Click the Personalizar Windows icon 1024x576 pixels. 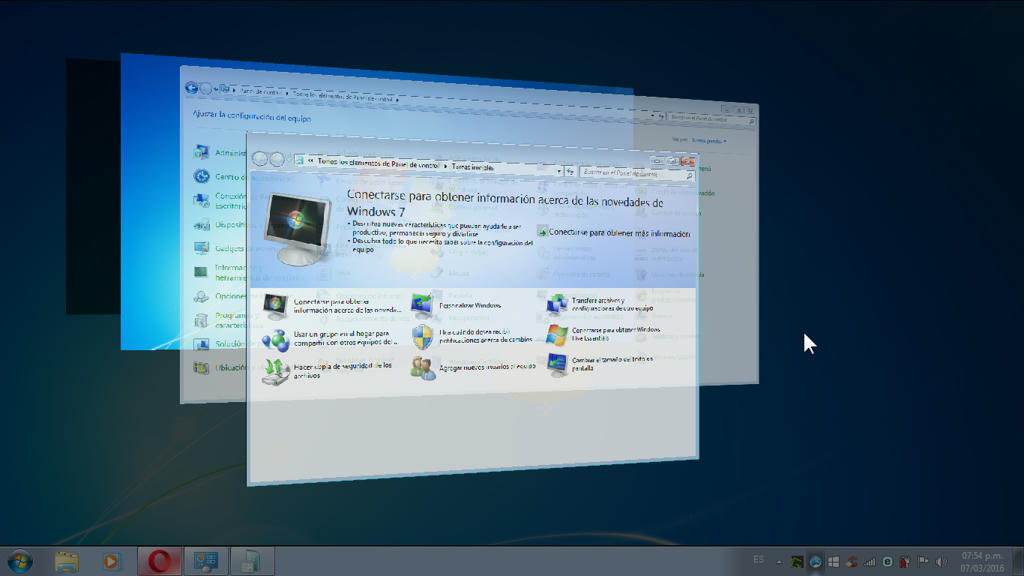tap(422, 305)
